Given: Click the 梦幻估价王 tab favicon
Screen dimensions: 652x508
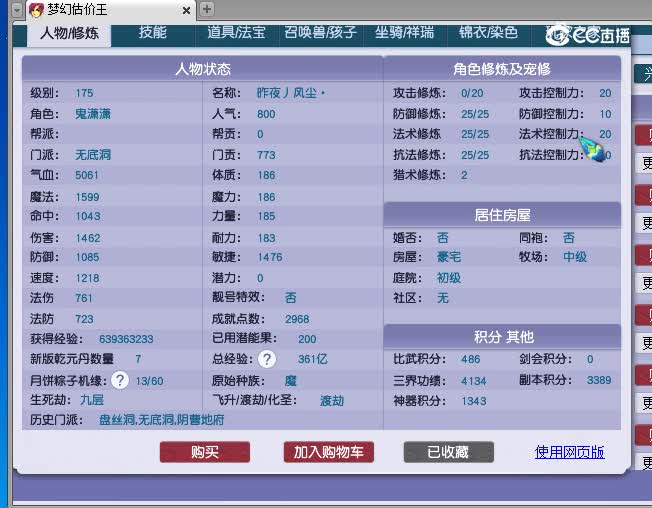Looking at the screenshot, I should click(x=37, y=10).
